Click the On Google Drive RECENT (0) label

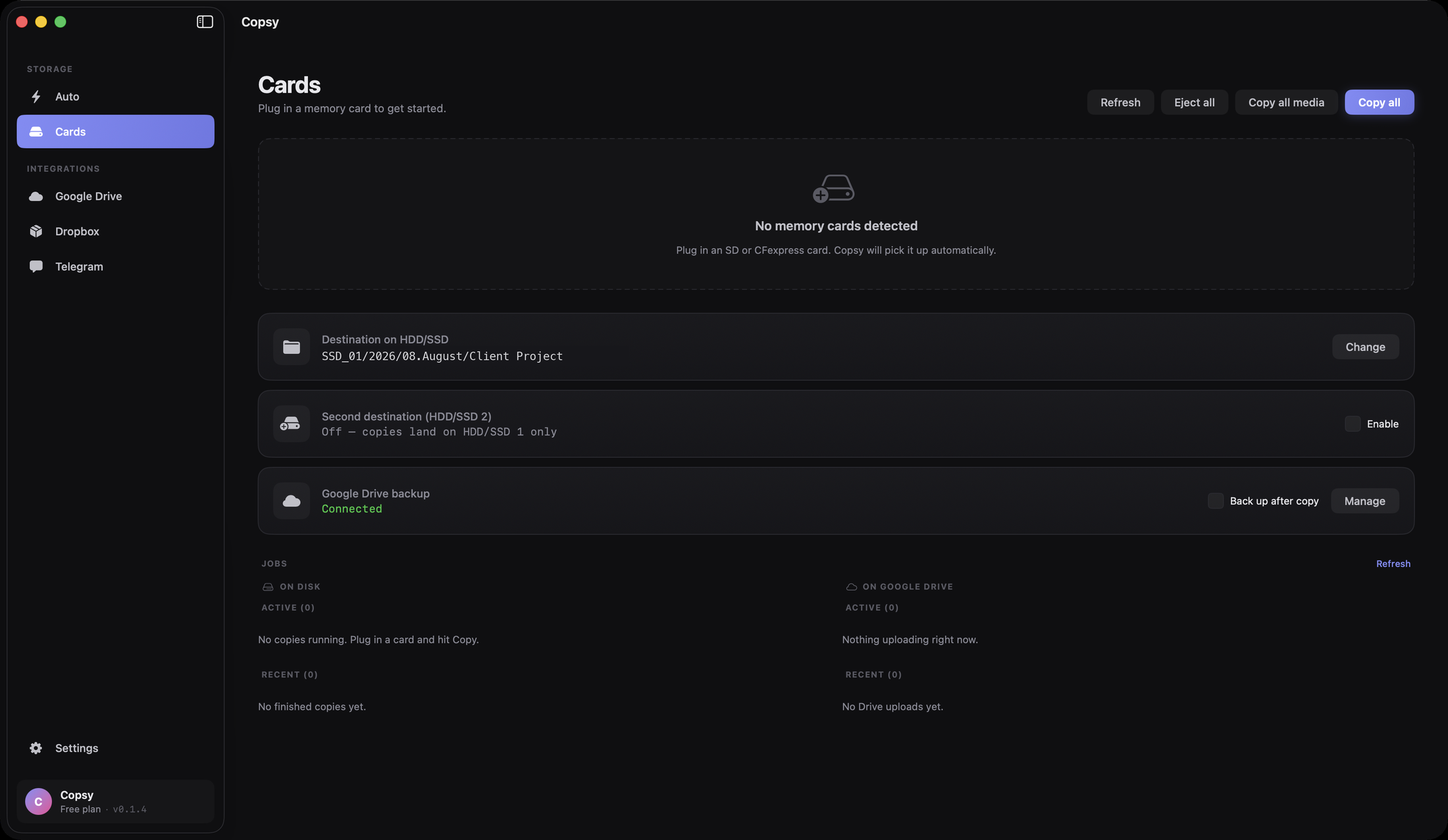[x=873, y=675]
